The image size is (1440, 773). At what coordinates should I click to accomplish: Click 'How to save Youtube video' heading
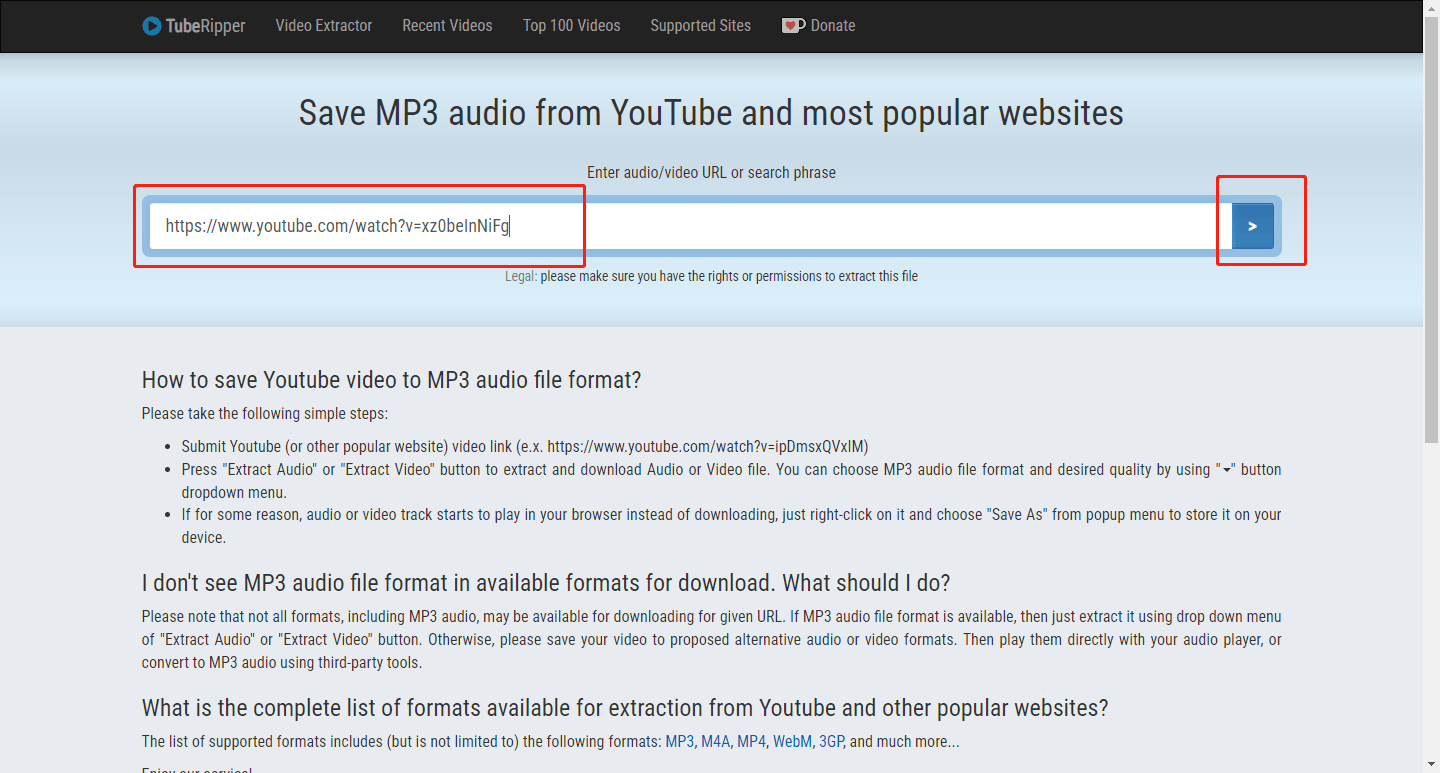[x=391, y=380]
